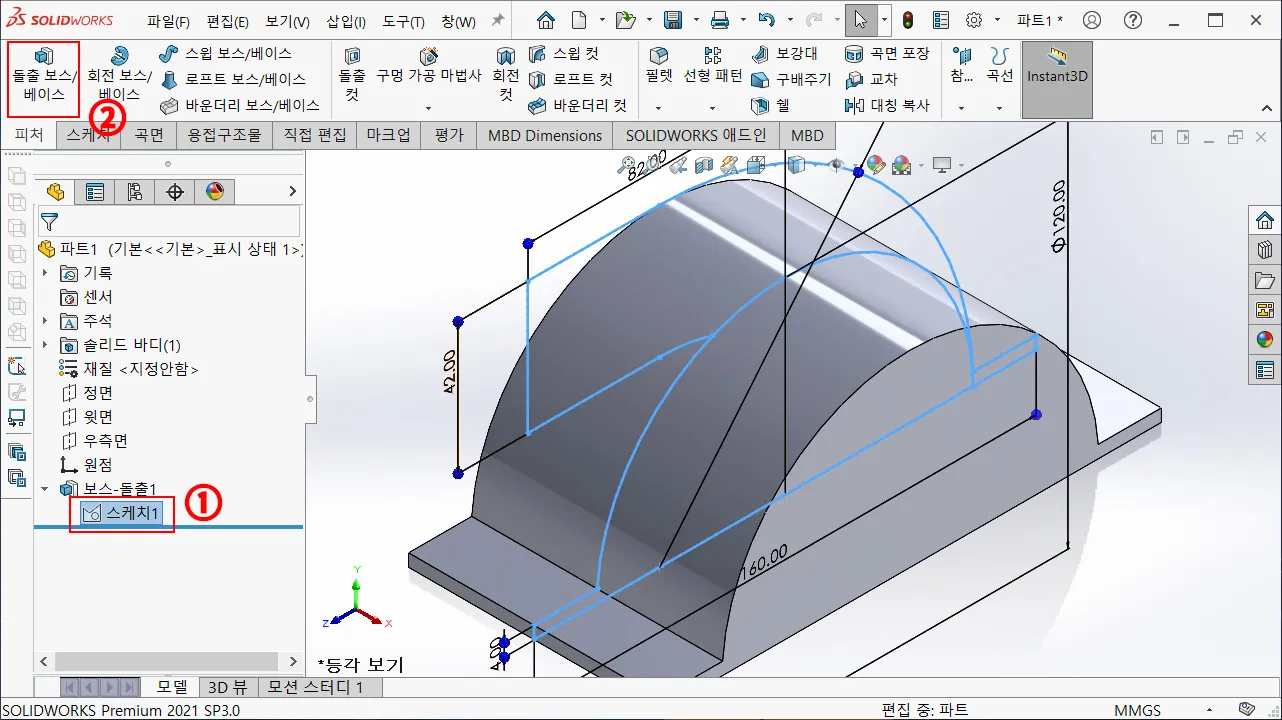Click the Home icon in title bar
This screenshot has height=720, width=1282.
click(545, 20)
